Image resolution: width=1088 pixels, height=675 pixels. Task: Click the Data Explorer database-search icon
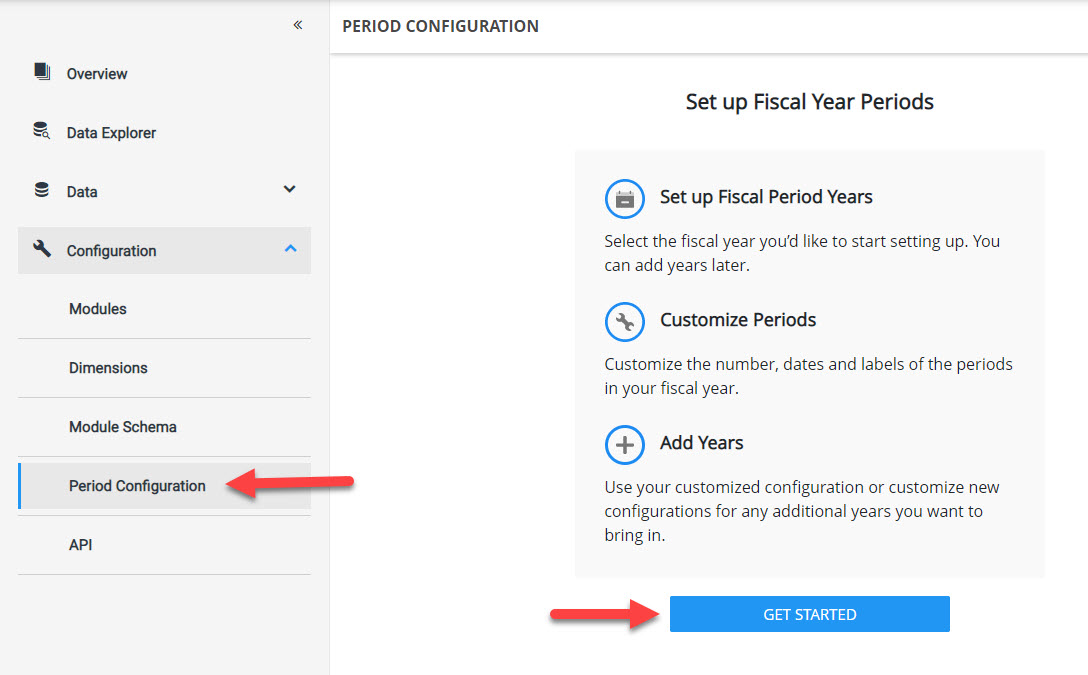(x=42, y=131)
